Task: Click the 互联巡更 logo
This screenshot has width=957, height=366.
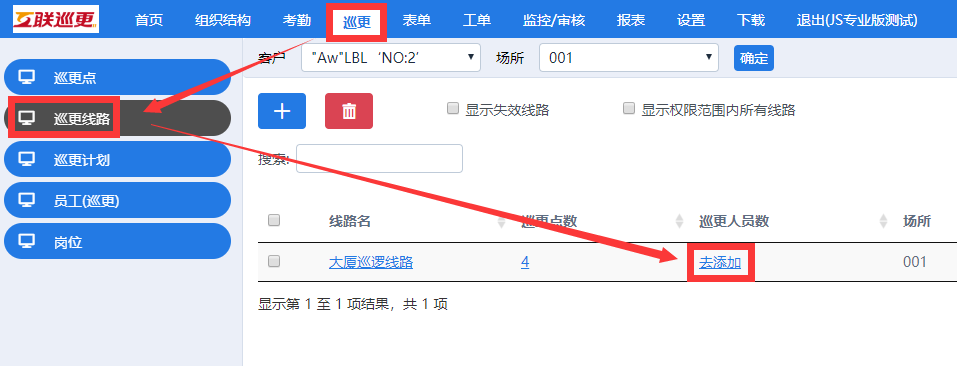Action: point(56,20)
